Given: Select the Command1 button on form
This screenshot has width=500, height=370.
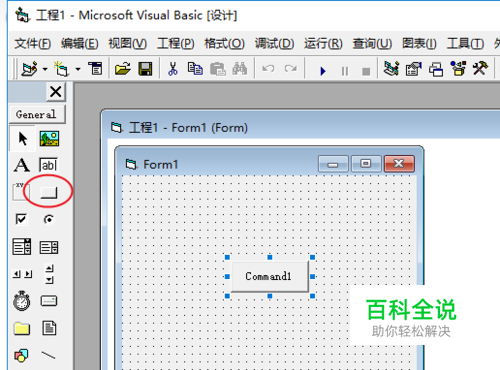Looking at the screenshot, I should pyautogui.click(x=270, y=276).
